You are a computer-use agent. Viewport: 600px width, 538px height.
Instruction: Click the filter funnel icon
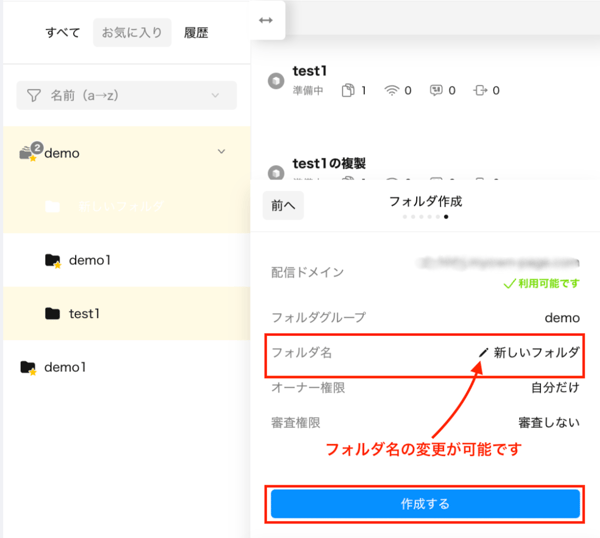(x=34, y=96)
